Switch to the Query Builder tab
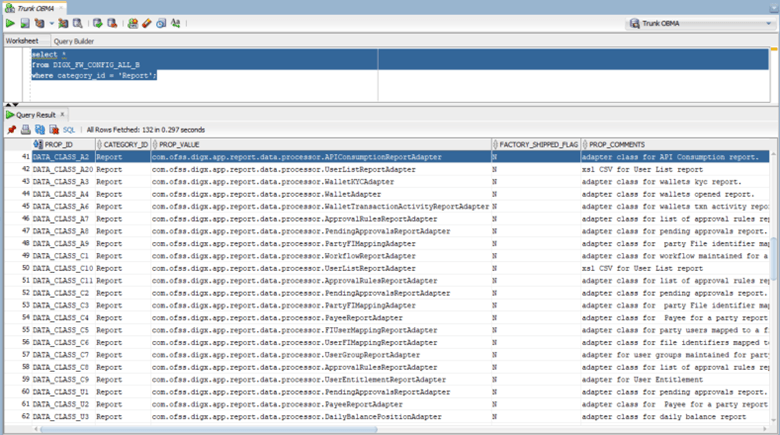Screen dimensions: 780x435 point(74,41)
